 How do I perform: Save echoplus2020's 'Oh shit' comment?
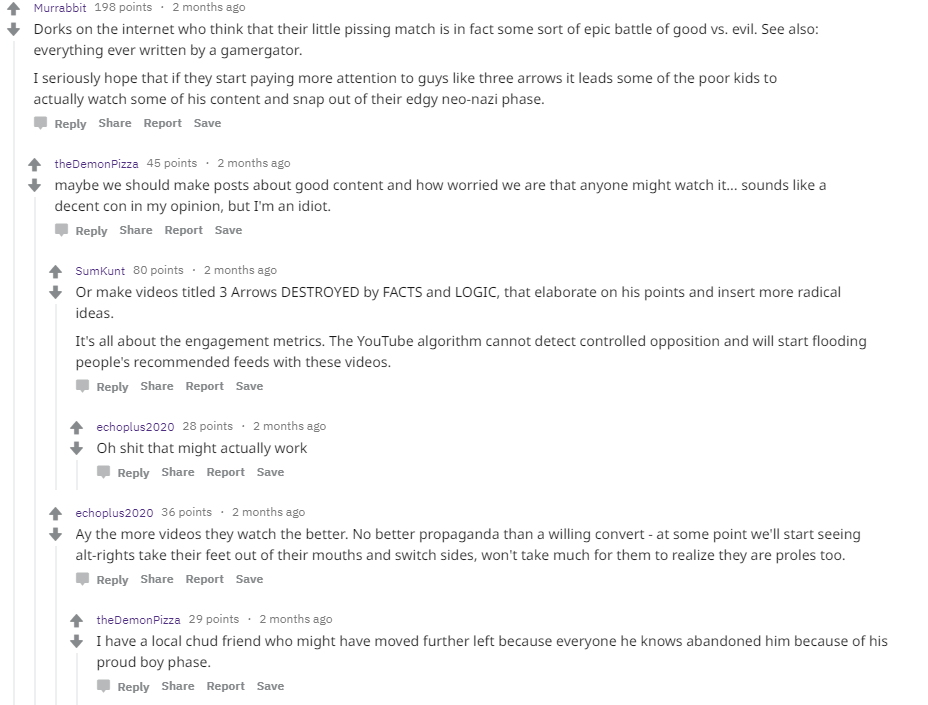[270, 472]
